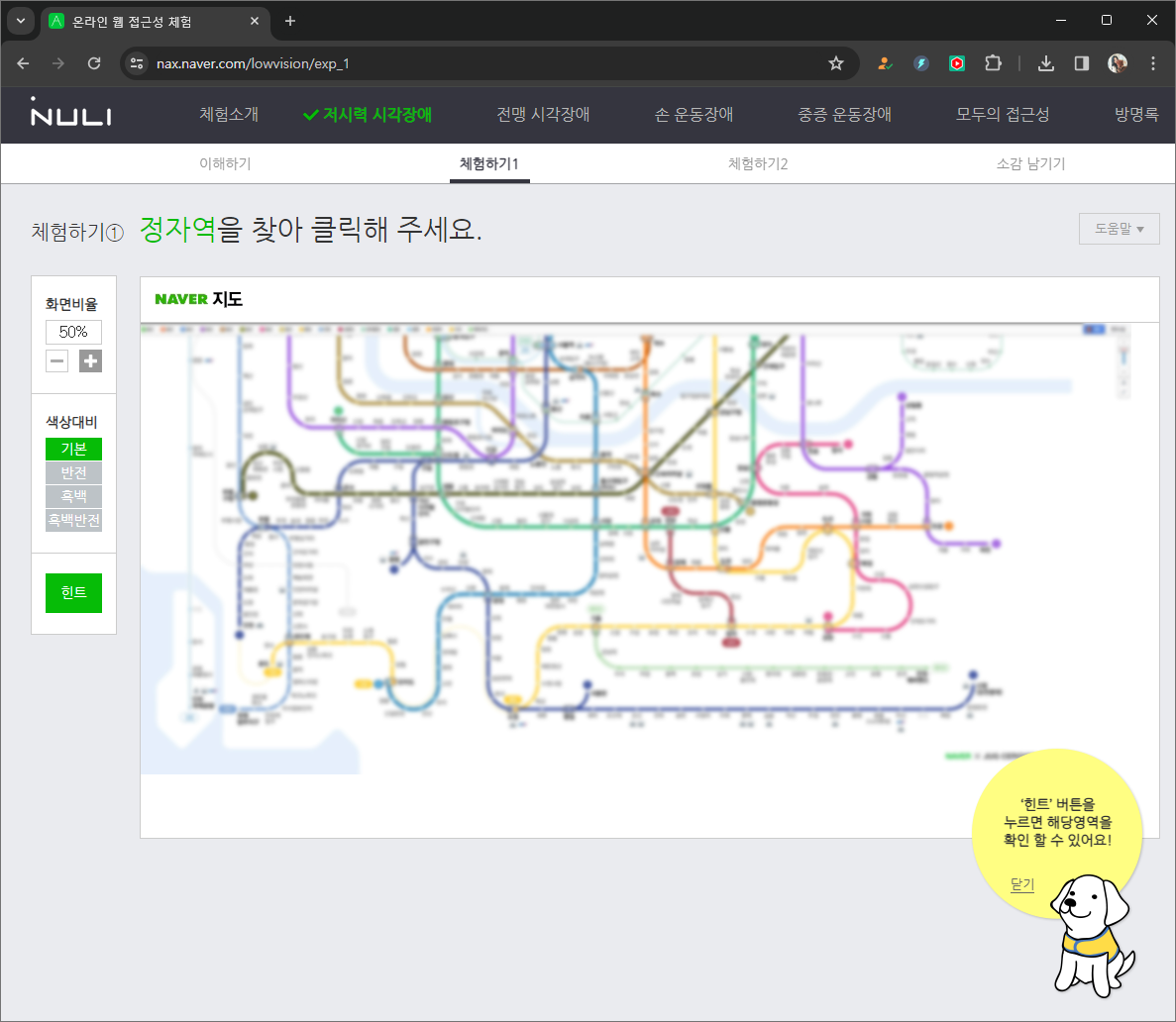The image size is (1176, 1022).
Task: Open the 저시력 시각장애 menu
Action: (368, 114)
